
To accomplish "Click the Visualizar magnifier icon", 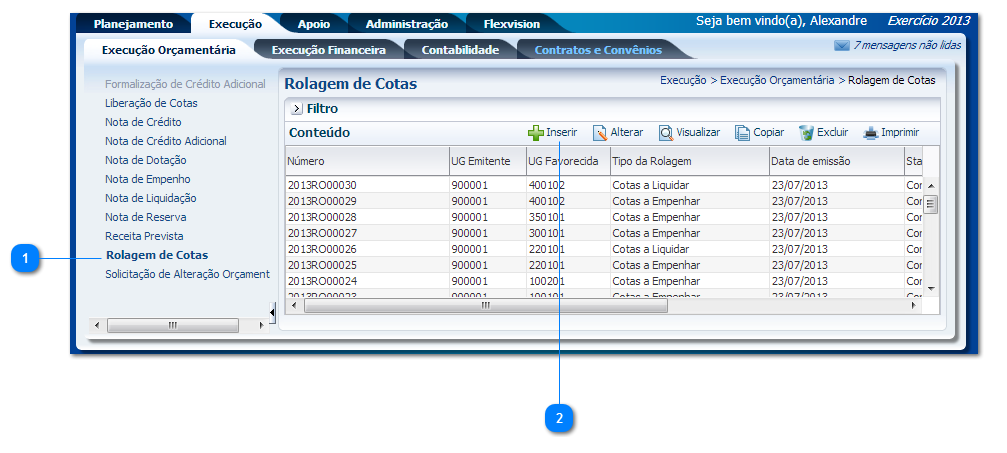I will pyautogui.click(x=666, y=133).
